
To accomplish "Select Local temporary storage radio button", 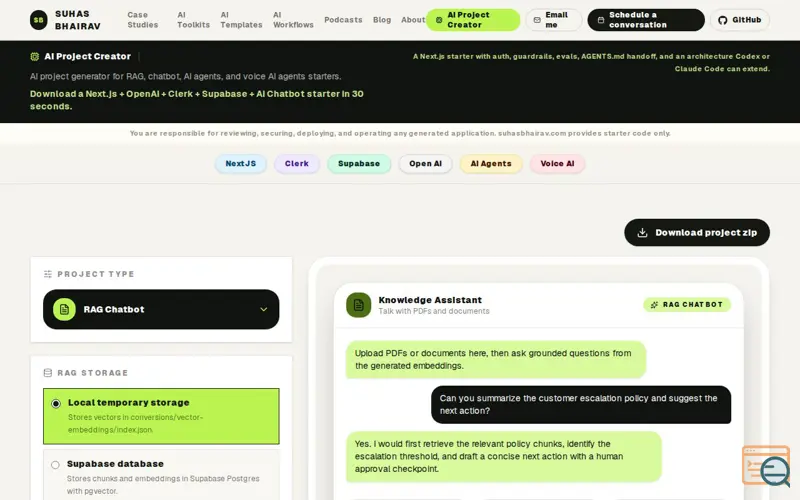I will (56, 404).
